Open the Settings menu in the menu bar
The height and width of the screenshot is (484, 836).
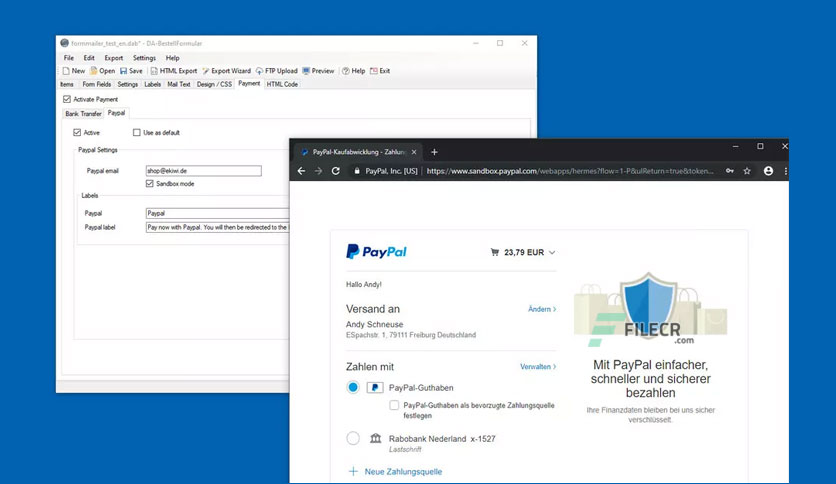click(x=144, y=58)
